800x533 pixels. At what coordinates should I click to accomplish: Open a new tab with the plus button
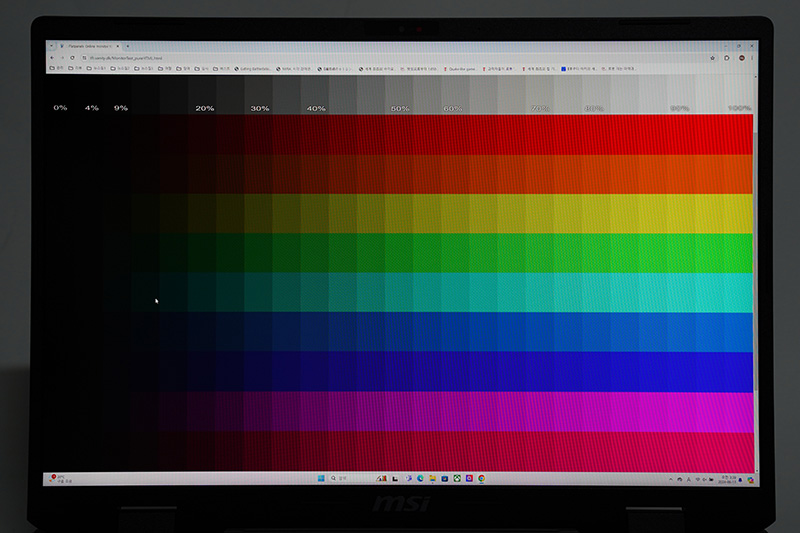127,46
